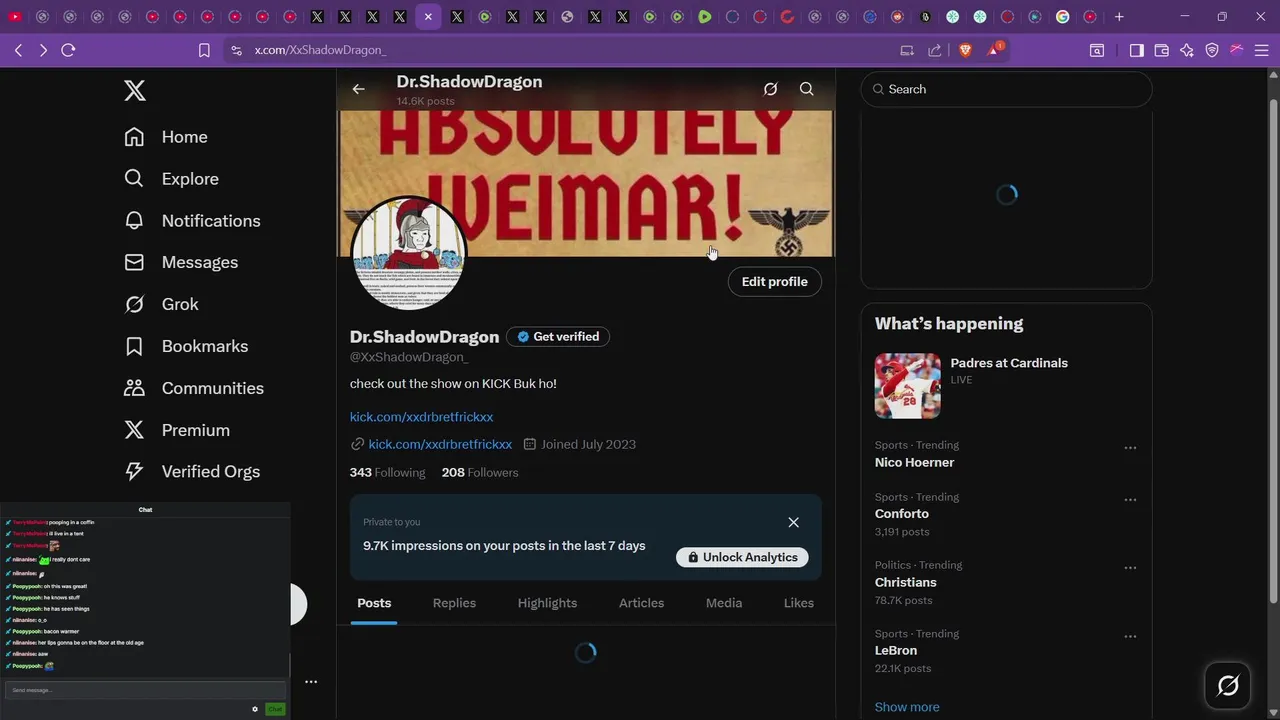Click the back arrow in the profile header
This screenshot has width=1280, height=720.
coord(358,89)
